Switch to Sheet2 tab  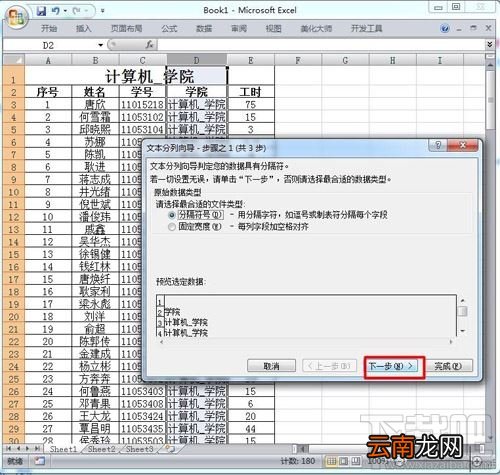pyautogui.click(x=101, y=449)
